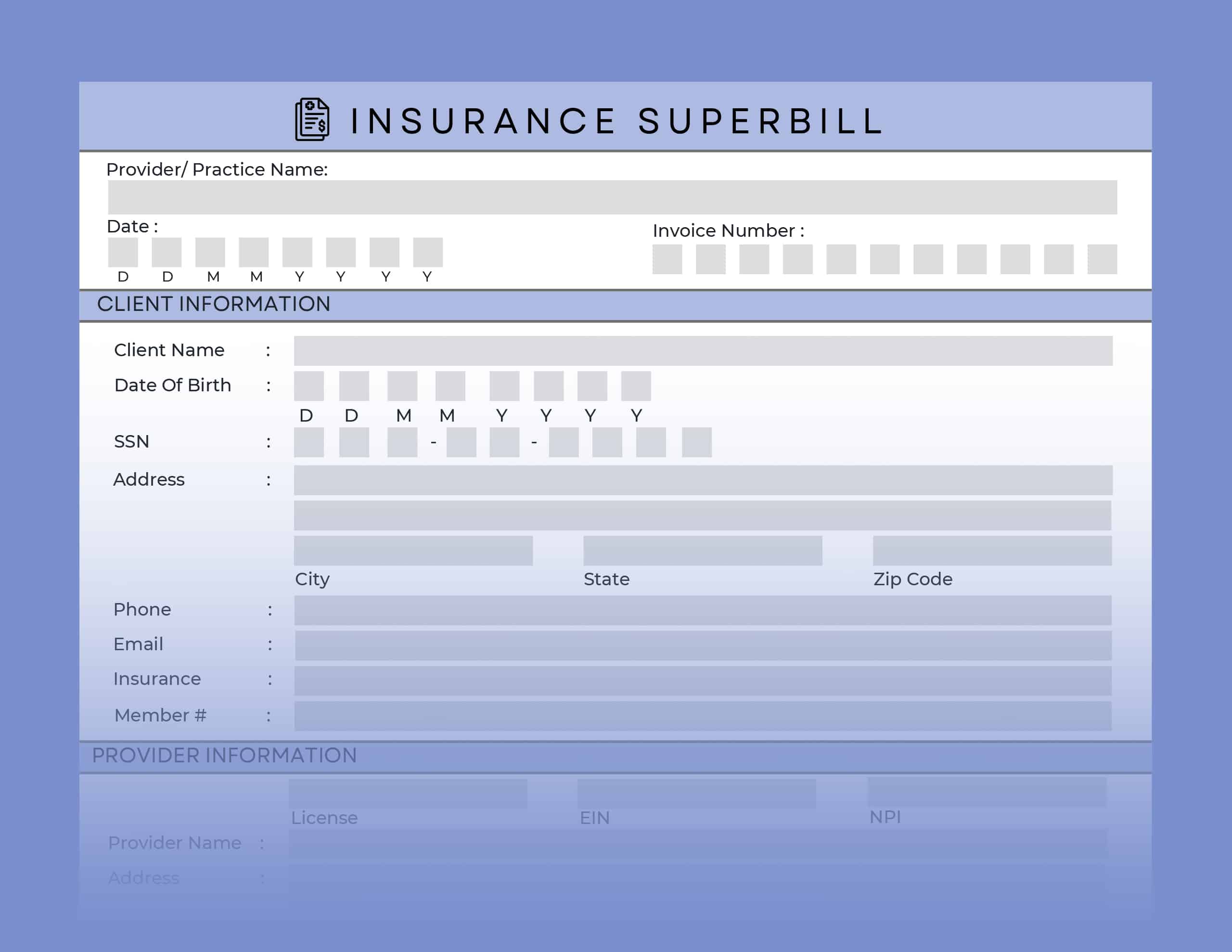Click the State input field

[702, 550]
